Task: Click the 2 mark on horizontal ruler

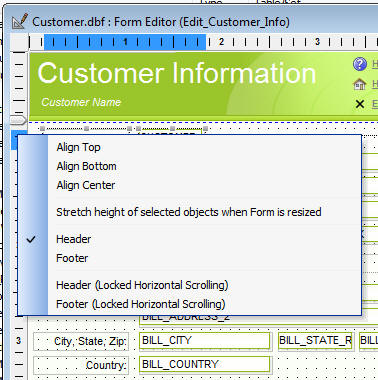Action: 221,42
